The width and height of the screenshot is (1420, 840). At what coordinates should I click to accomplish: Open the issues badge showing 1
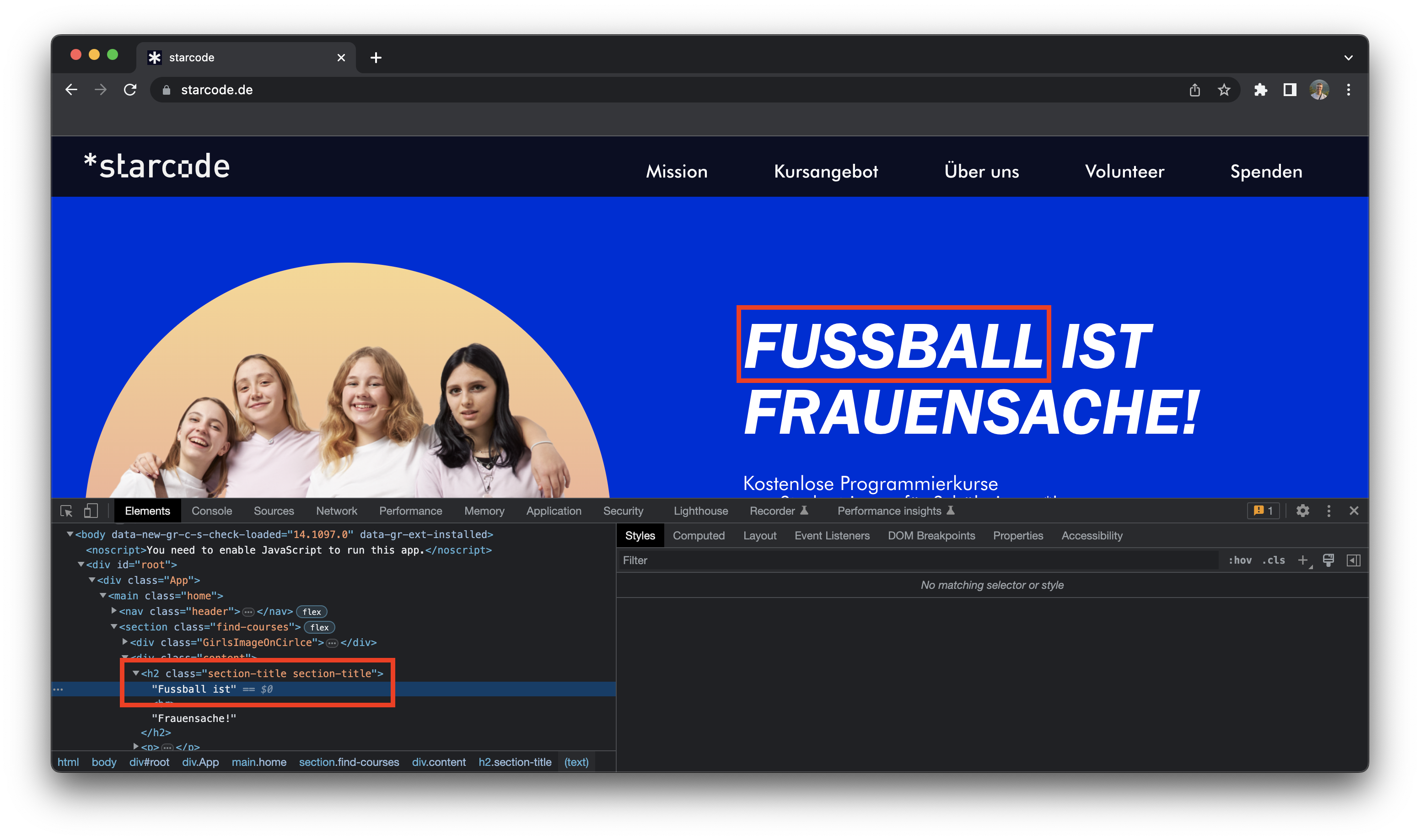pyautogui.click(x=1263, y=511)
